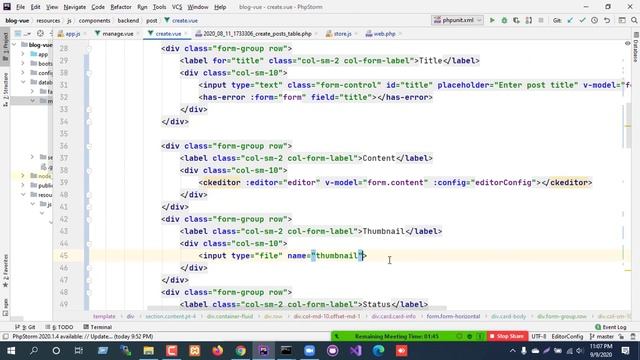
Task: Toggle code folding at line 42
Action: tap(89, 219)
